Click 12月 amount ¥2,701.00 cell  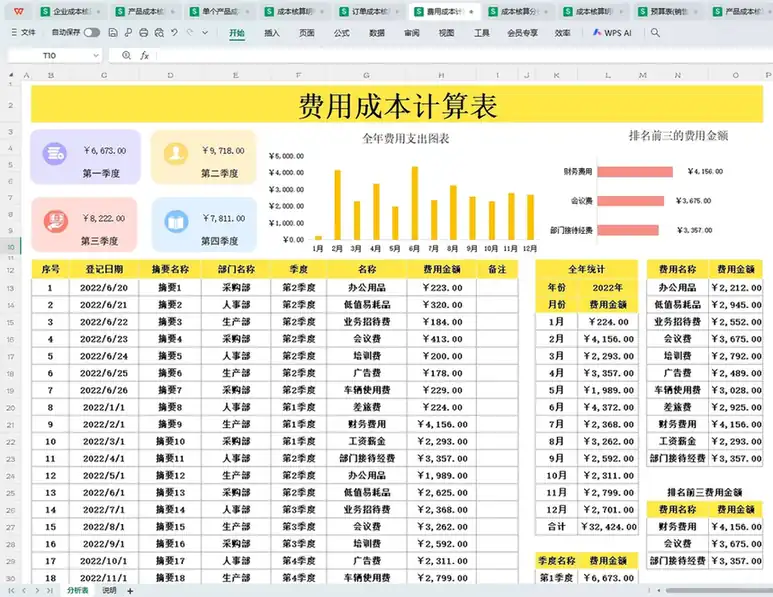click(608, 510)
